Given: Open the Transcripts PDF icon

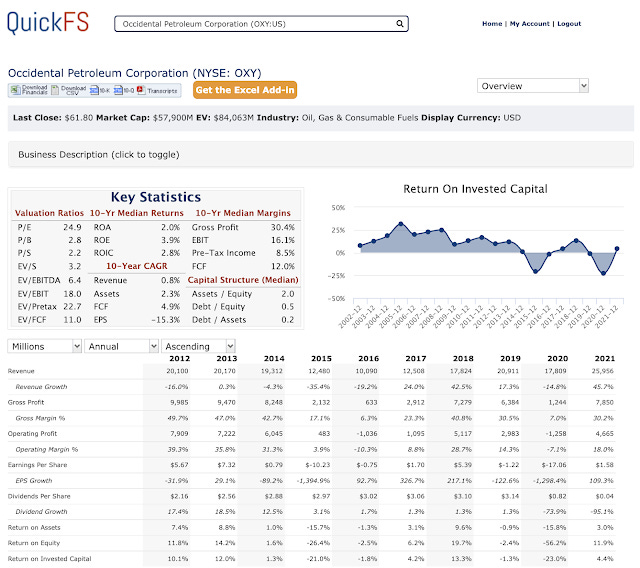Looking at the screenshot, I should pyautogui.click(x=141, y=90).
